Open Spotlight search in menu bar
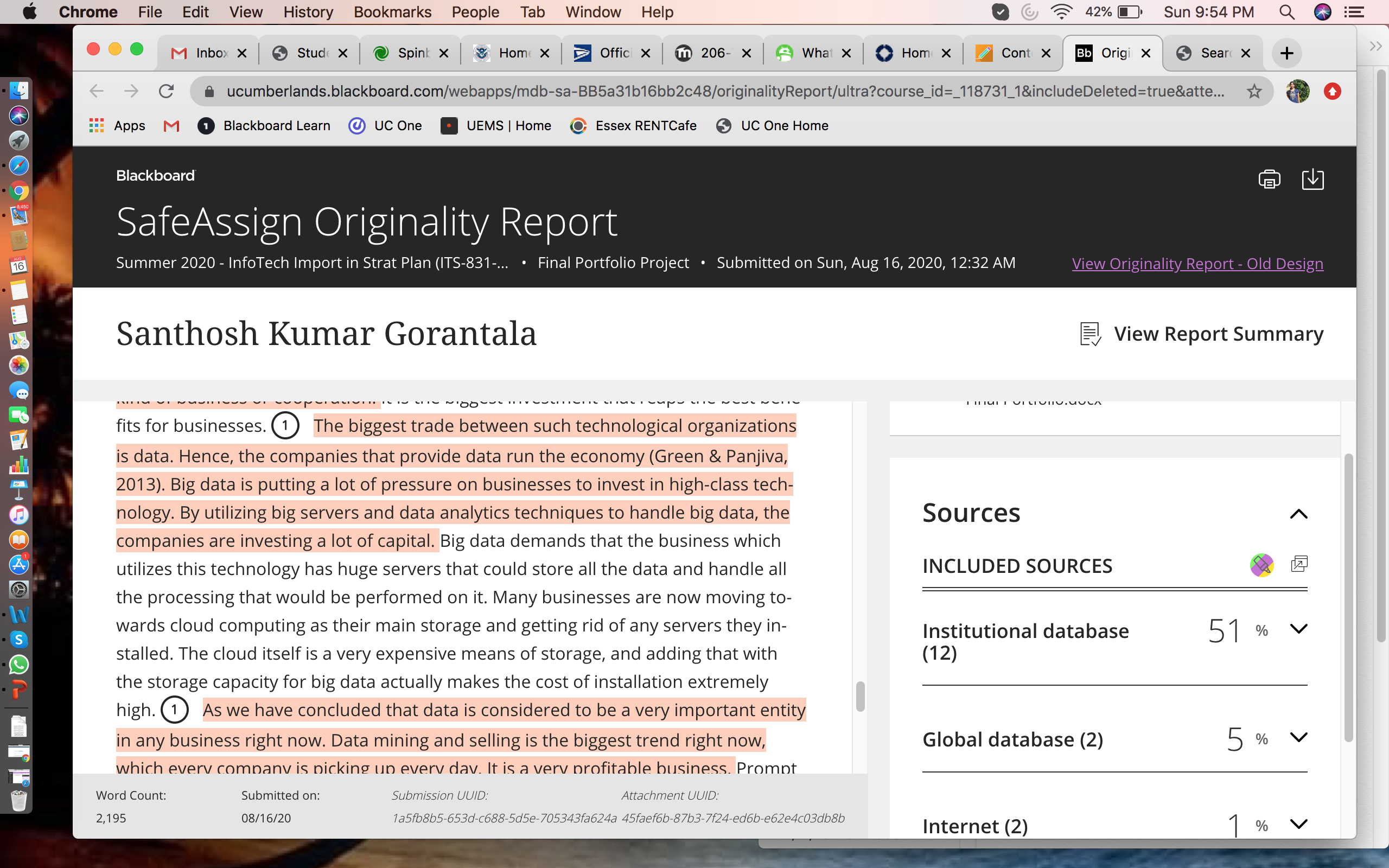Screen dimensions: 1389x868 point(1288,12)
